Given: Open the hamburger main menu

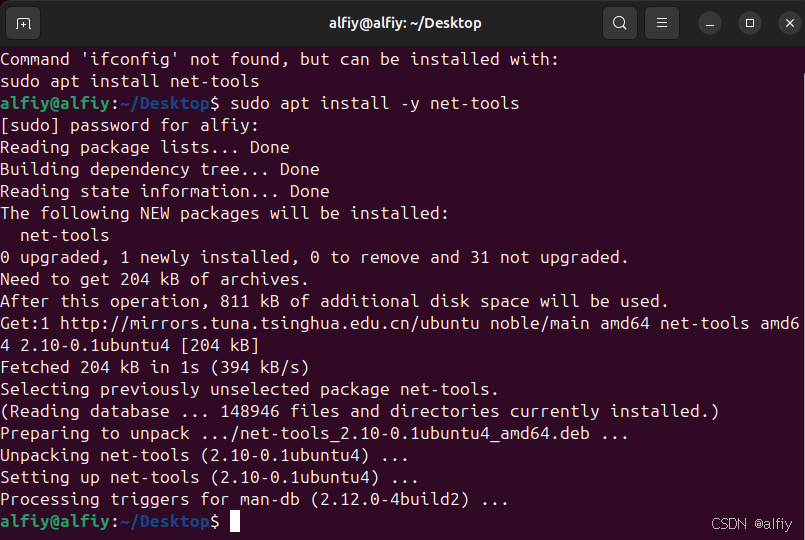Looking at the screenshot, I should [x=662, y=23].
